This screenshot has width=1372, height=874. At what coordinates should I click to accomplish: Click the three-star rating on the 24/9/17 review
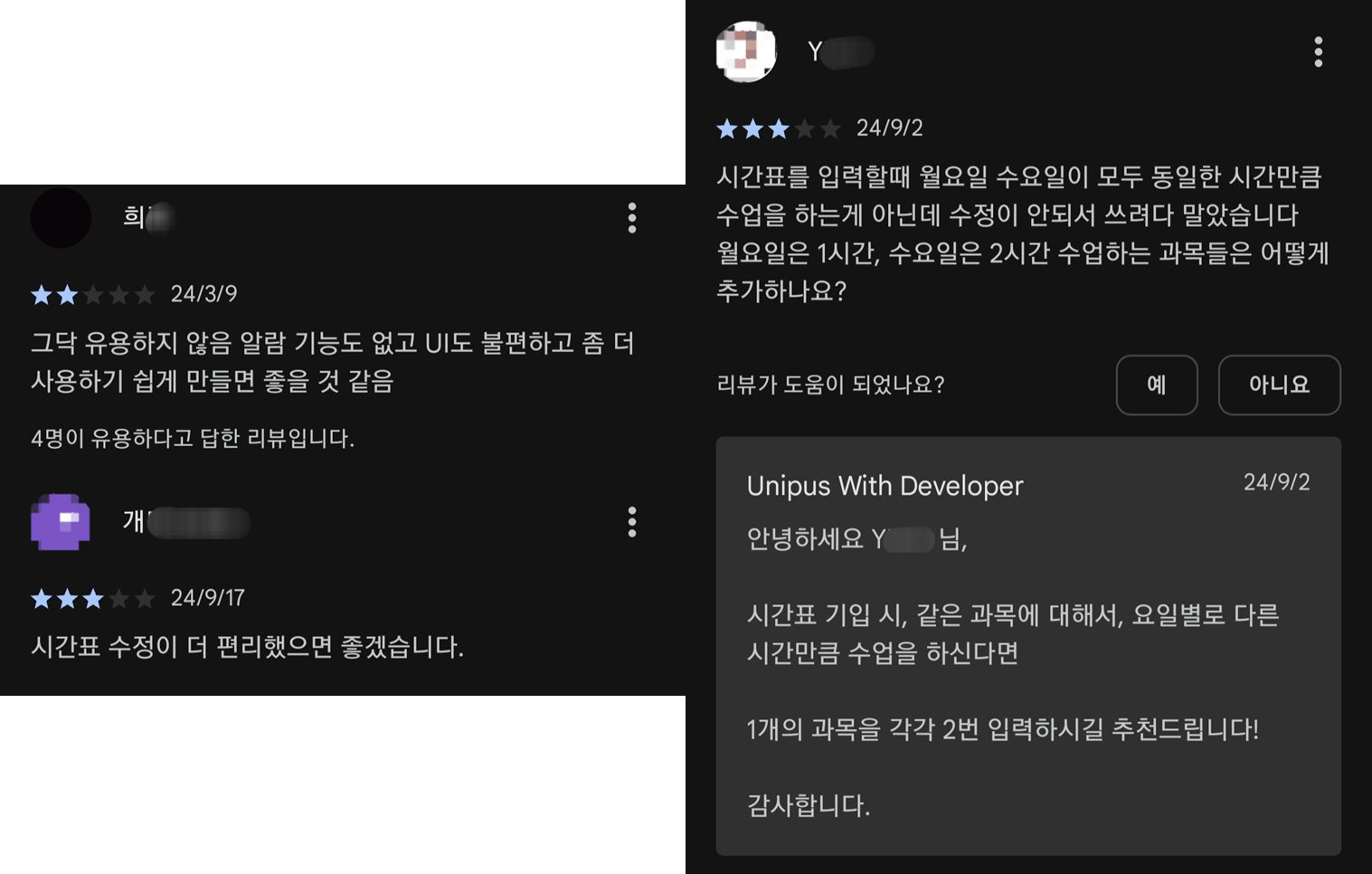[92, 598]
